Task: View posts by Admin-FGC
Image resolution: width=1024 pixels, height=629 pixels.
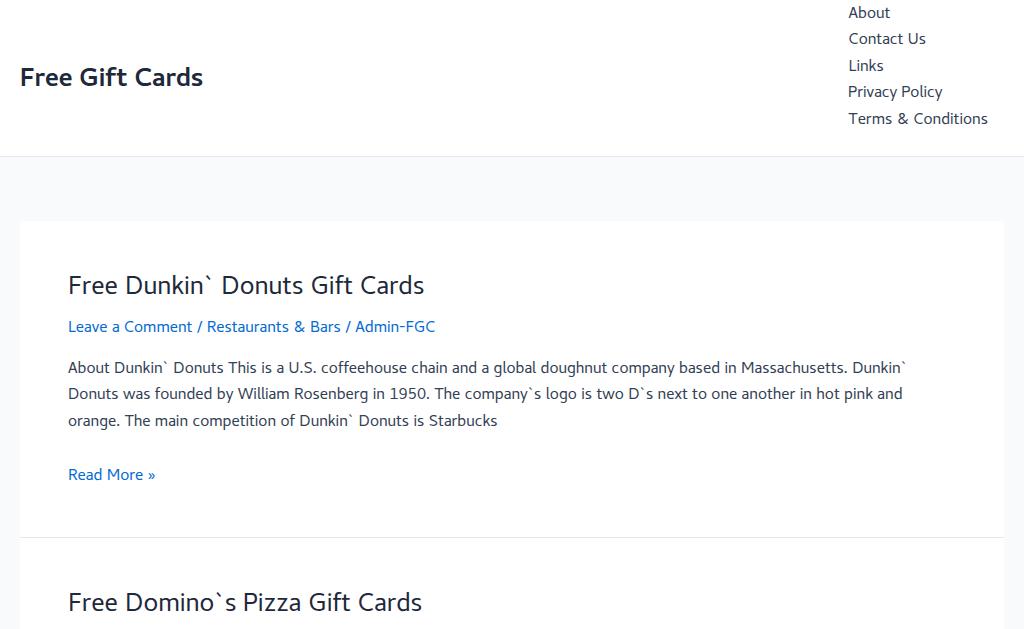Action: [395, 327]
